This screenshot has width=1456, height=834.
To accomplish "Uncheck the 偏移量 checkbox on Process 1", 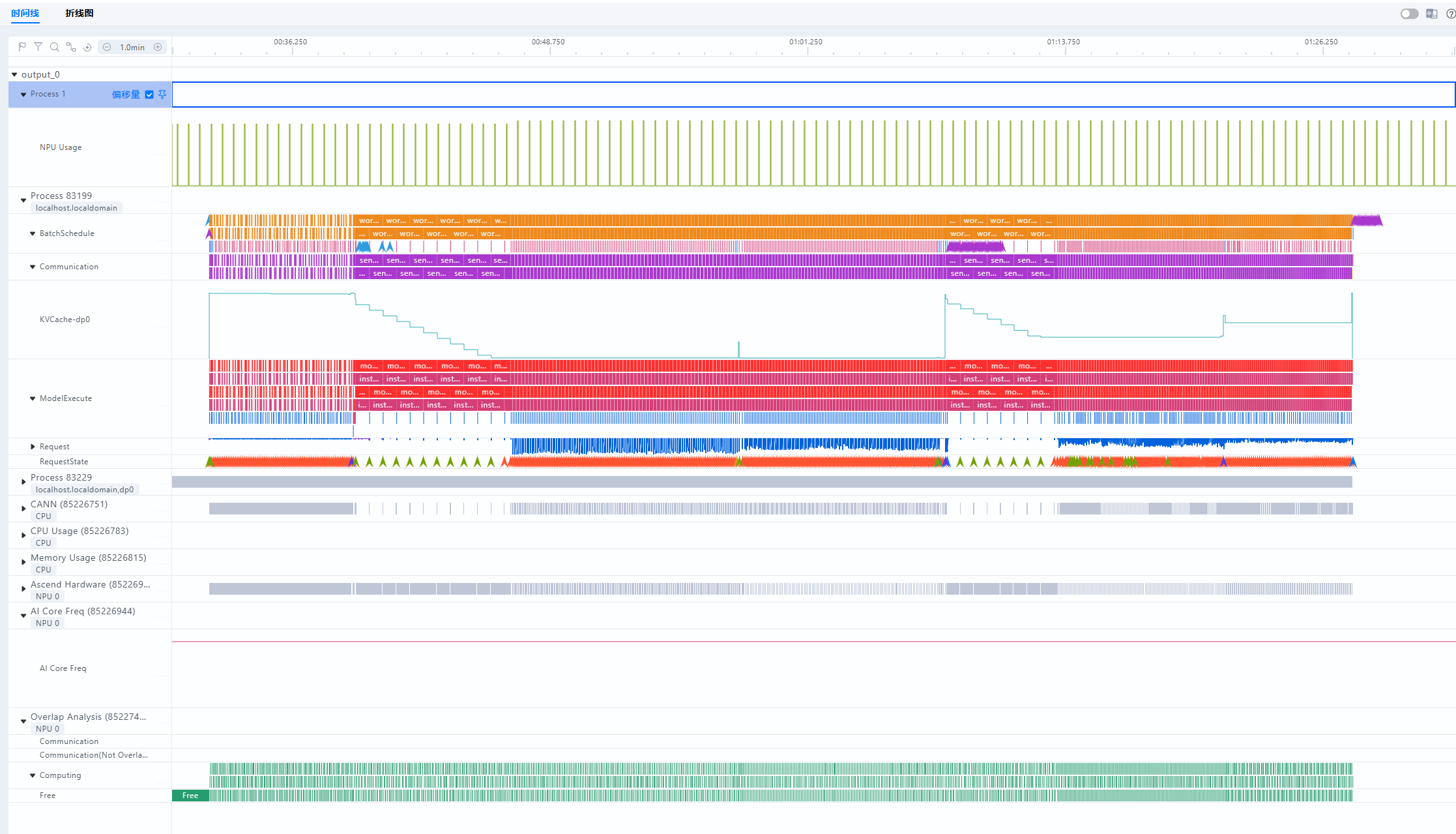I will click(149, 95).
